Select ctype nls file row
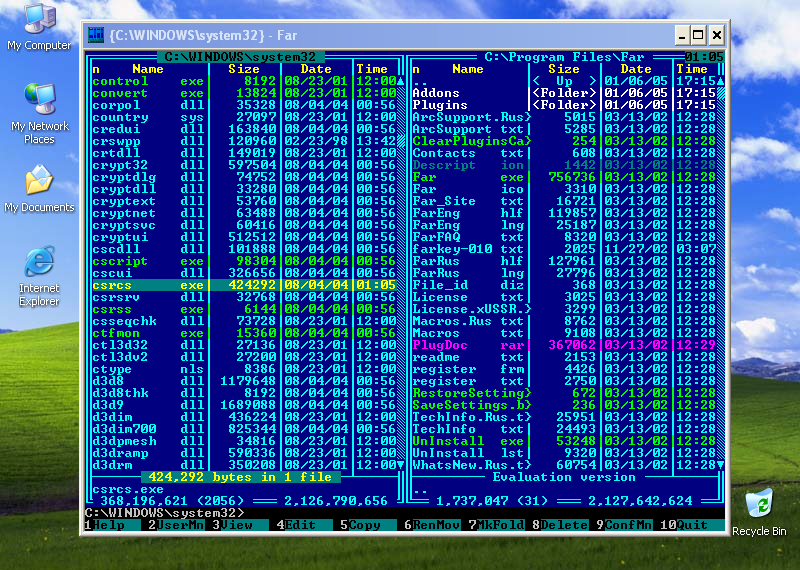Image resolution: width=800 pixels, height=570 pixels. [x=244, y=369]
